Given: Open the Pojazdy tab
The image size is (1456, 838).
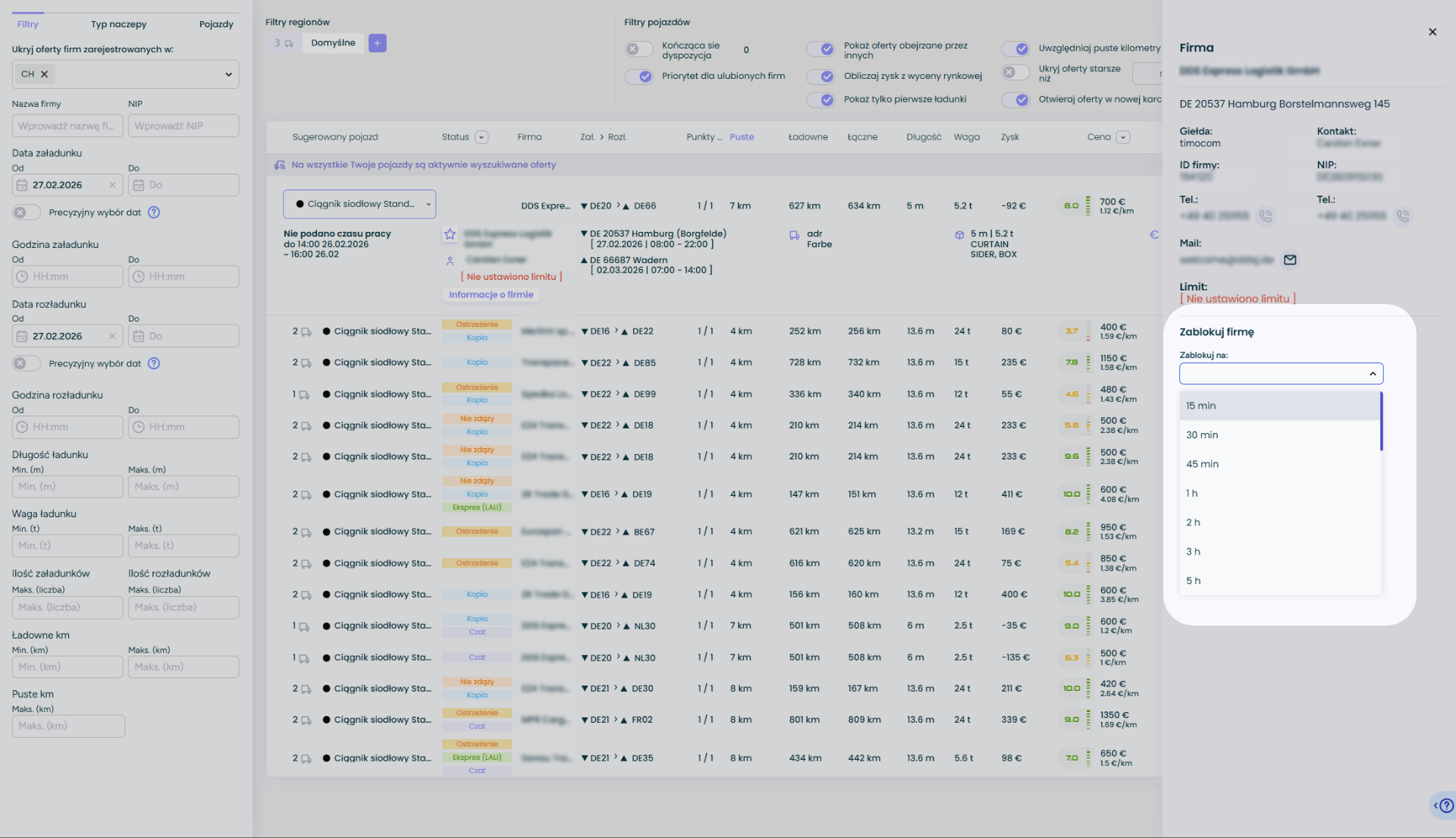Looking at the screenshot, I should pyautogui.click(x=216, y=24).
